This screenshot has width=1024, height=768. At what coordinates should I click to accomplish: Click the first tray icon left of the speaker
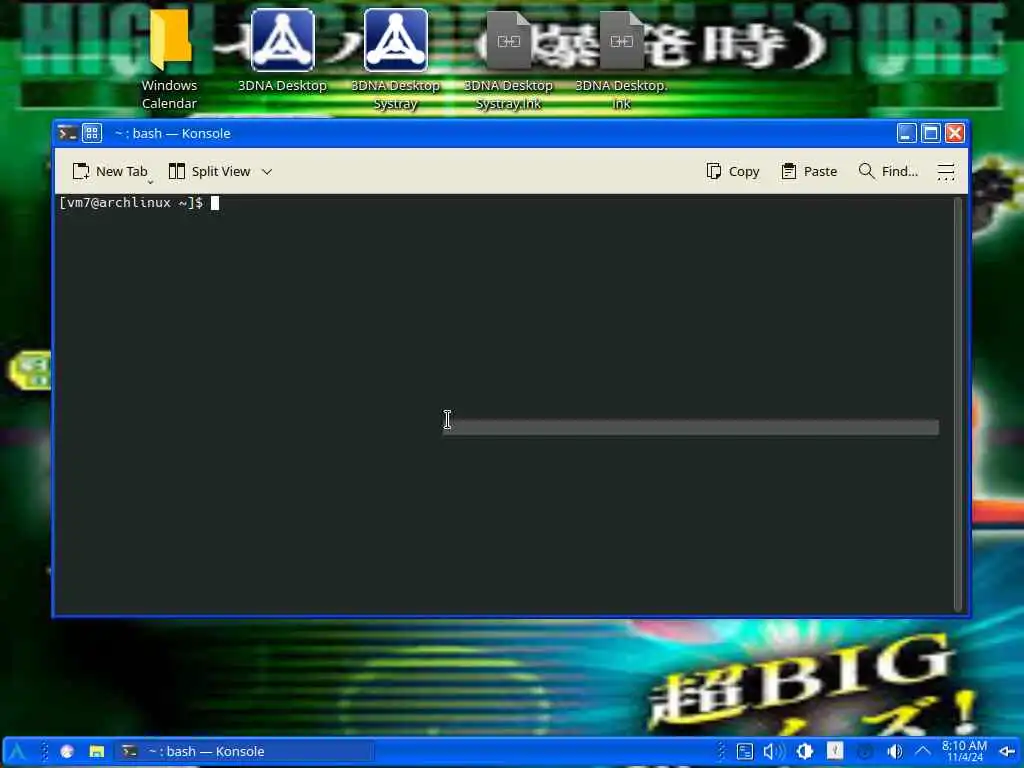point(744,752)
